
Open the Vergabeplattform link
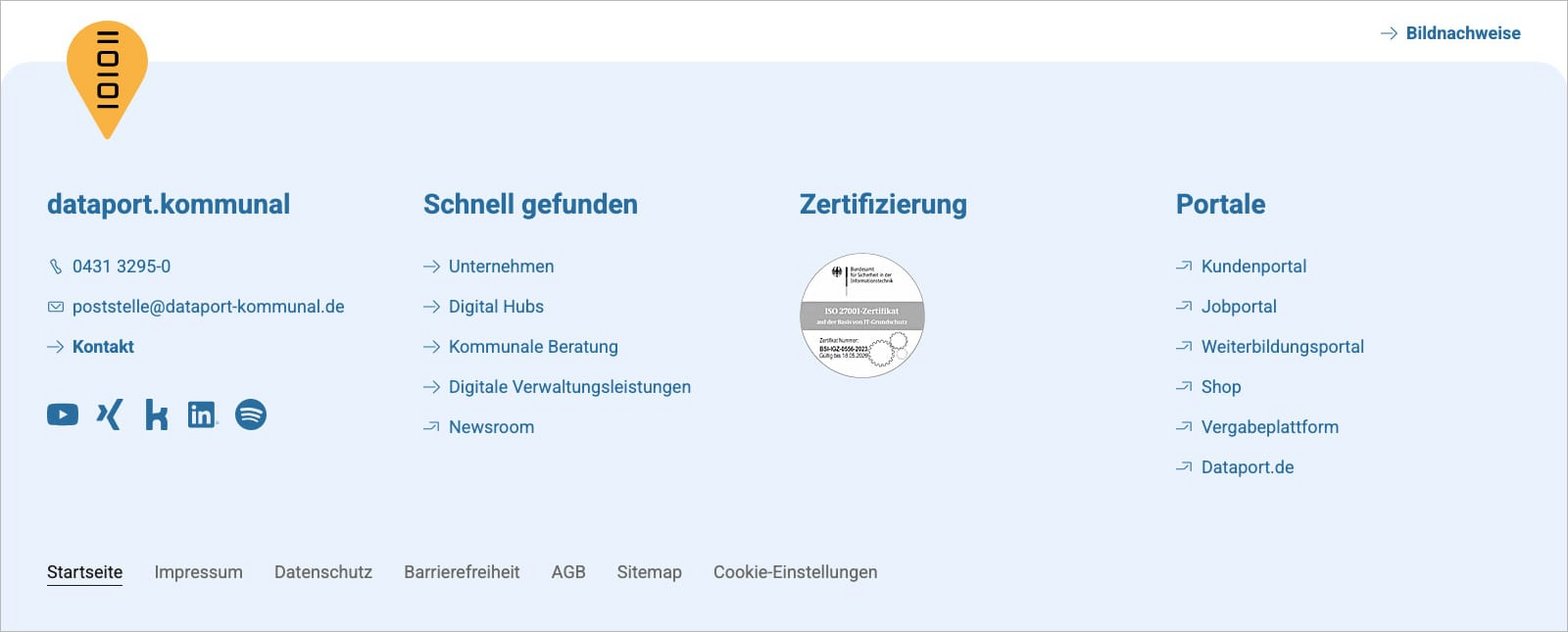pyautogui.click(x=1269, y=426)
